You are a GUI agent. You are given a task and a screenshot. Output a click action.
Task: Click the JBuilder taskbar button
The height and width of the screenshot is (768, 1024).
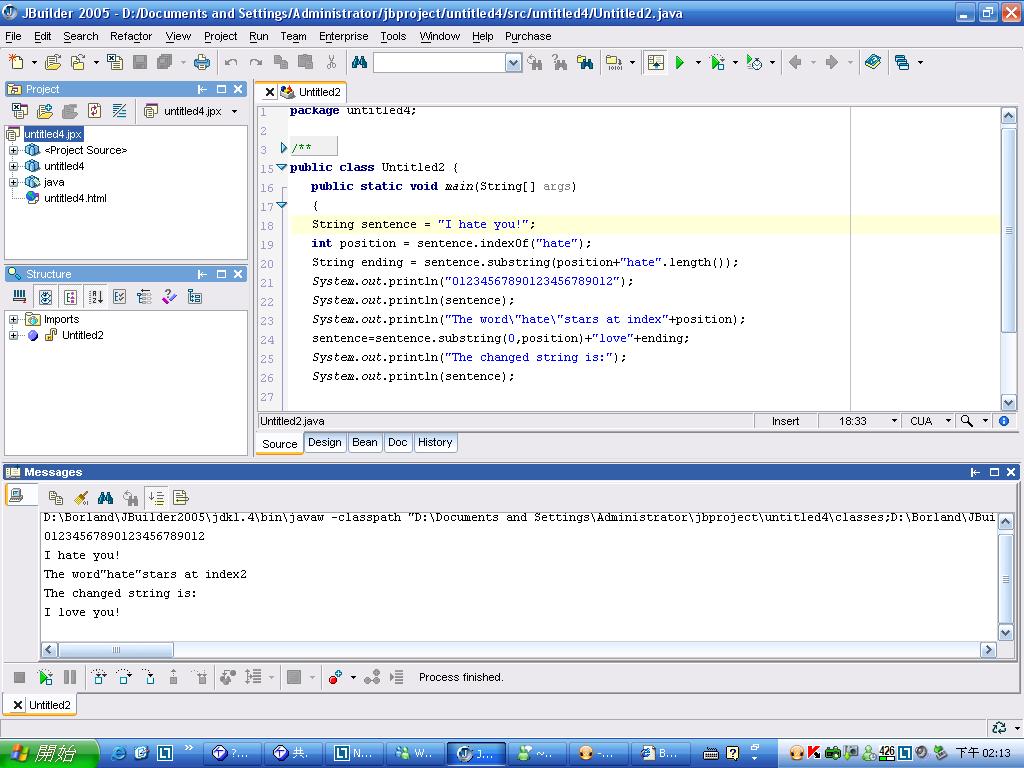pyautogui.click(x=476, y=754)
